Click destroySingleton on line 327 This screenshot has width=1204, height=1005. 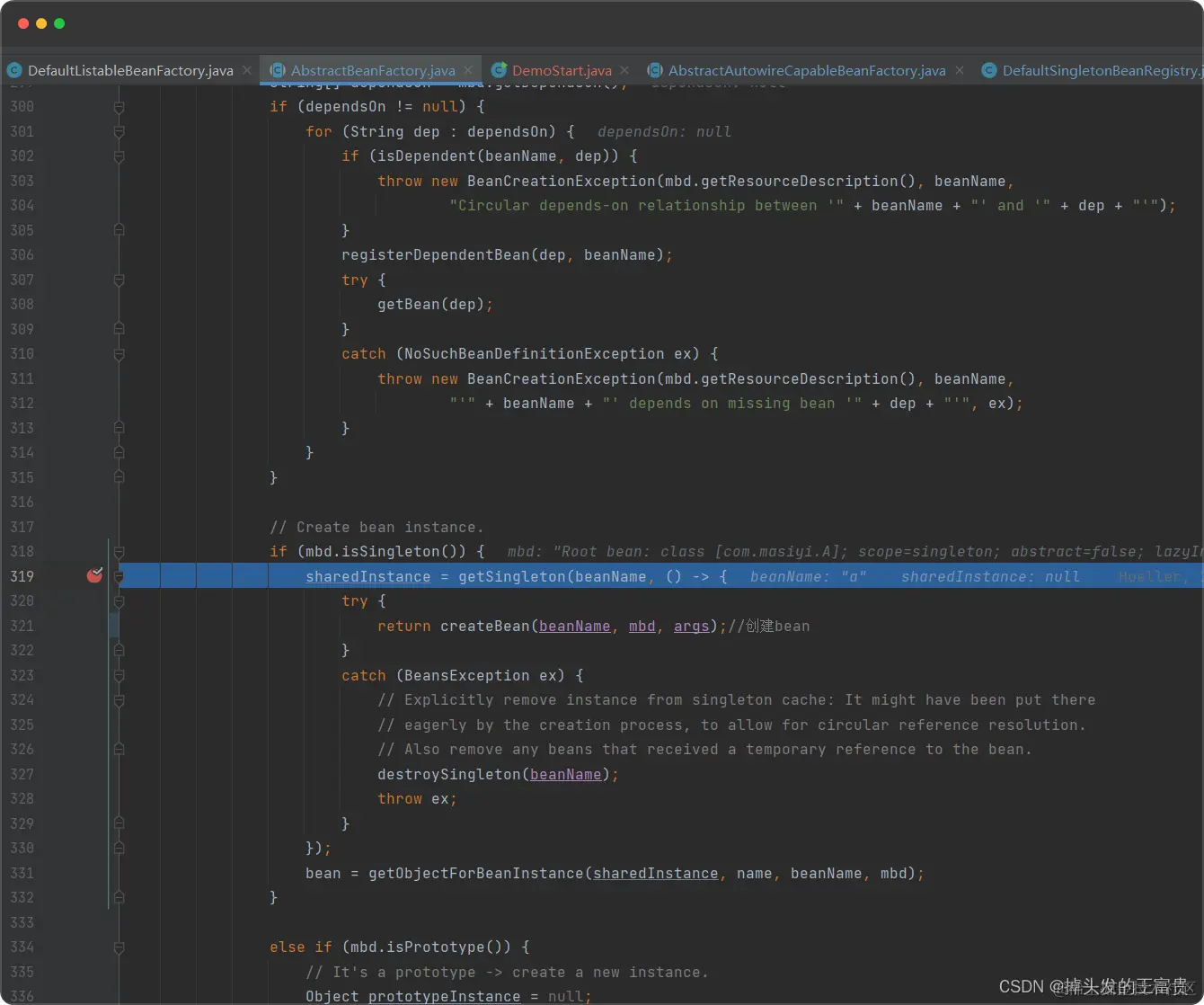point(449,774)
